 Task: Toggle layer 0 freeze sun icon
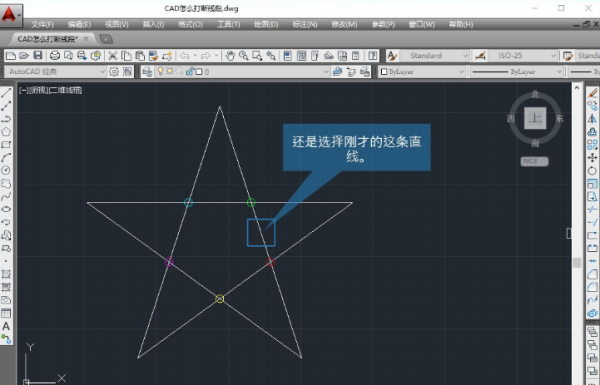click(169, 71)
